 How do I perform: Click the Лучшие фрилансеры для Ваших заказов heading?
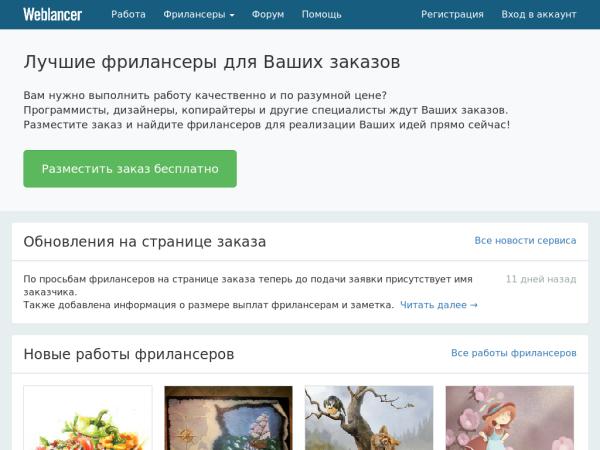click(x=212, y=62)
